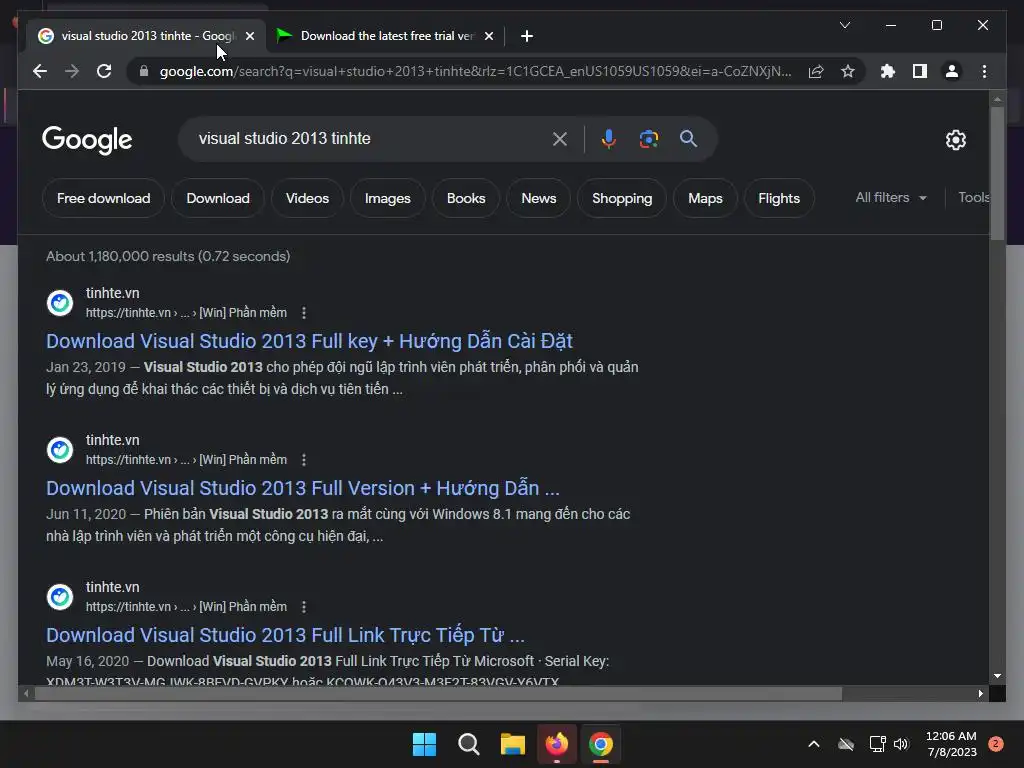Click the tinhte.vn favicon of the third result
The image size is (1024, 768).
pos(59,596)
